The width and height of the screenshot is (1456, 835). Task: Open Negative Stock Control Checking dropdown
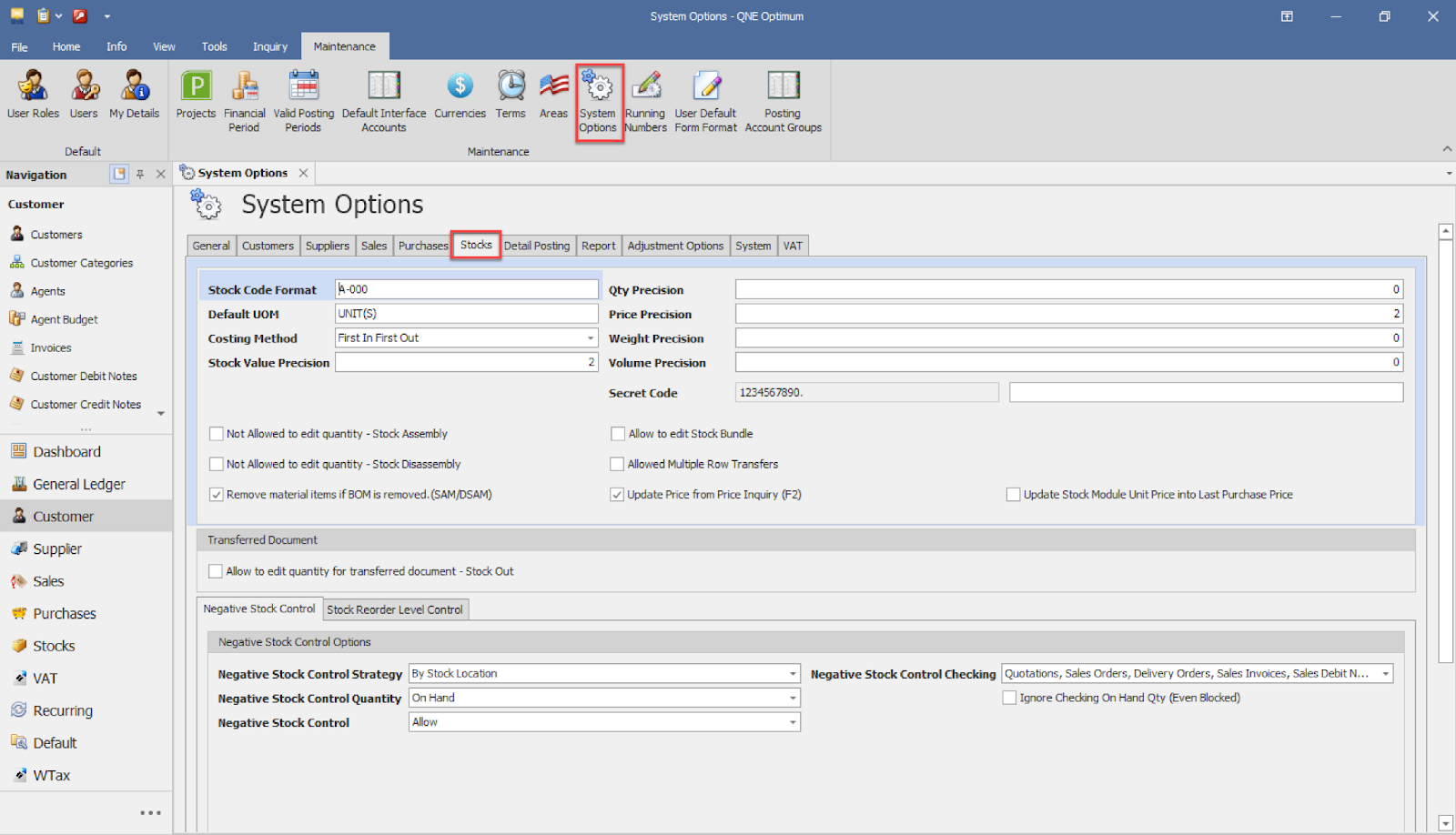[1385, 674]
